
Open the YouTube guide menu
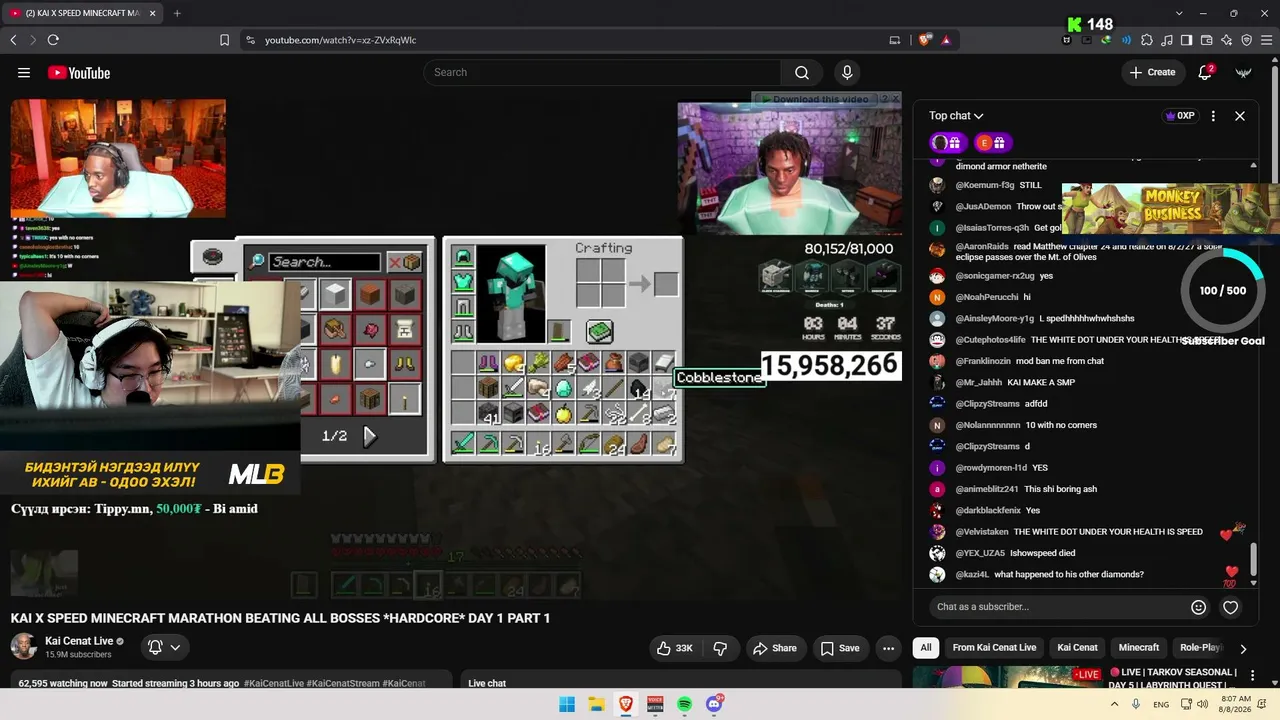[24, 73]
